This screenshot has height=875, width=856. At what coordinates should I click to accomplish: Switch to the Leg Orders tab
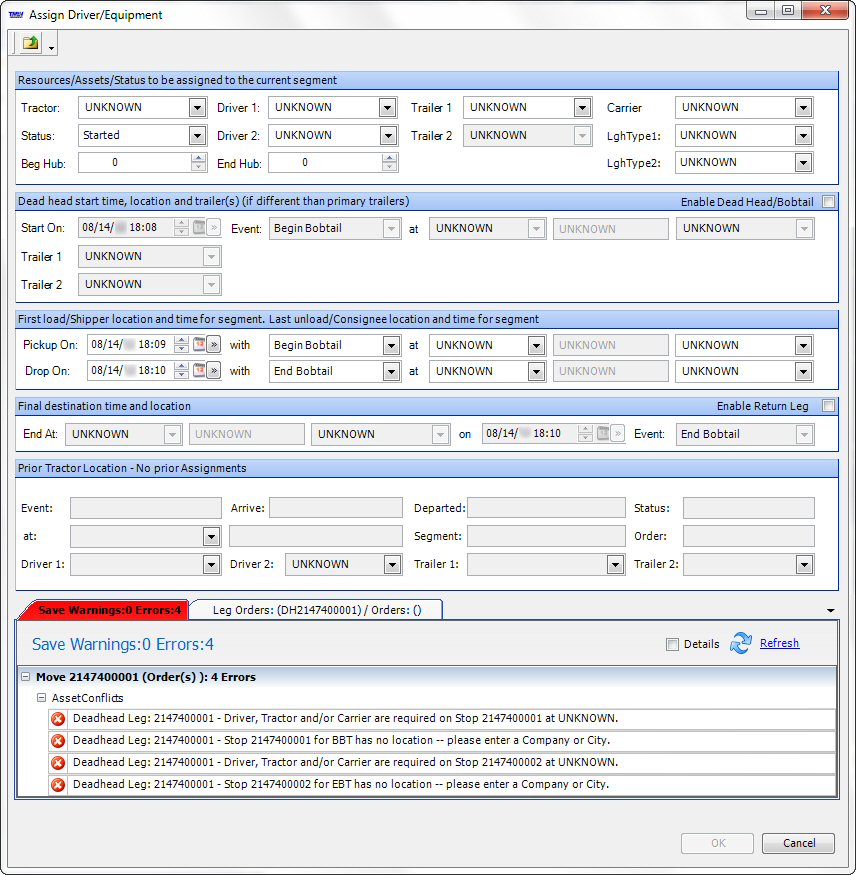click(x=314, y=610)
